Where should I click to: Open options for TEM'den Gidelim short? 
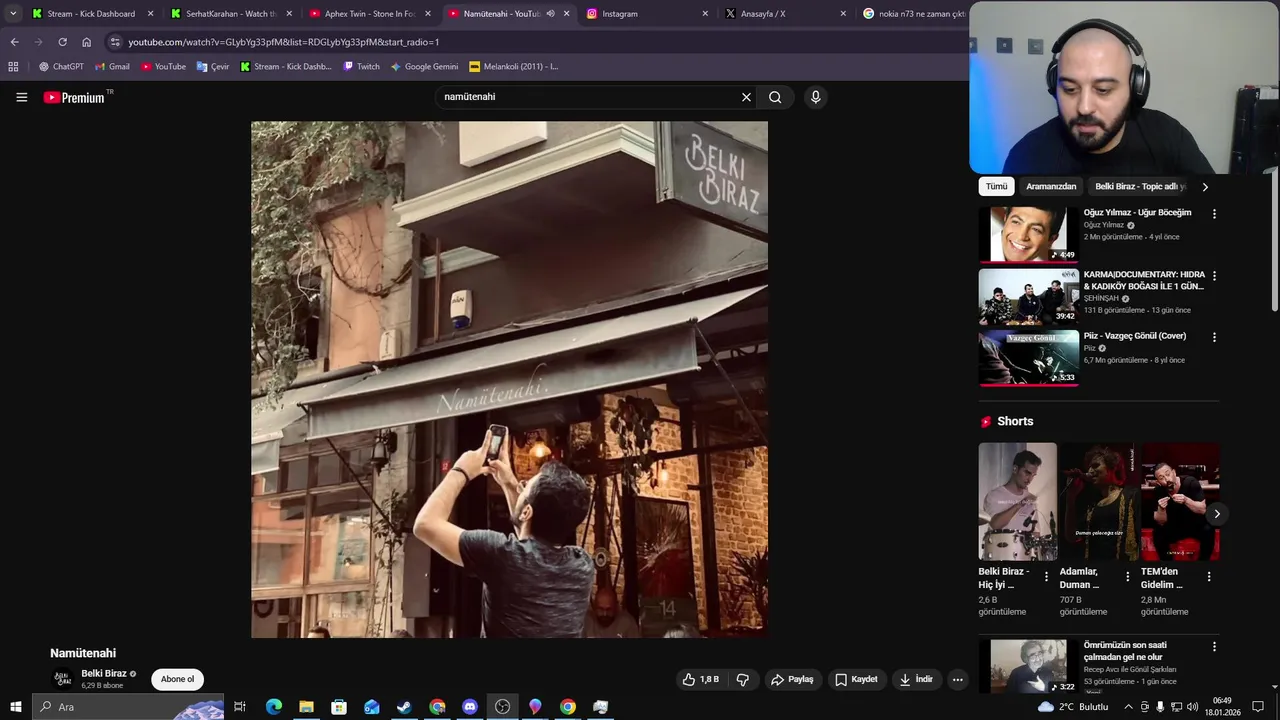pos(1208,577)
